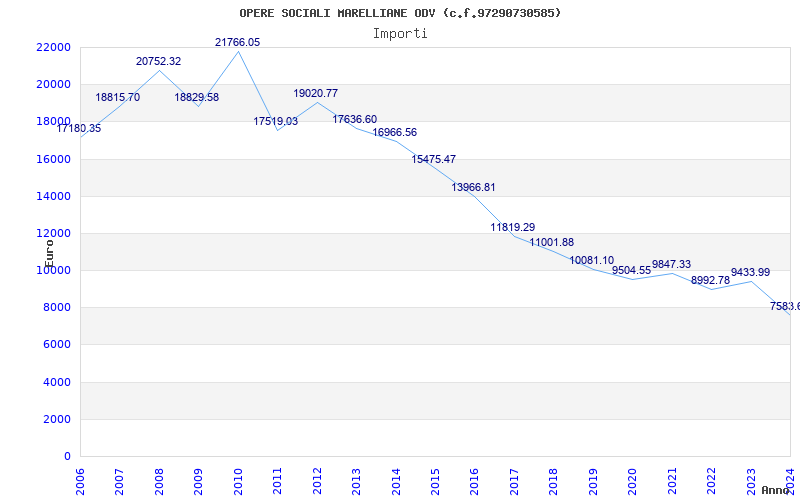Image resolution: width=800 pixels, height=500 pixels.
Task: Click the x-axis year 2010
Action: [x=238, y=481]
